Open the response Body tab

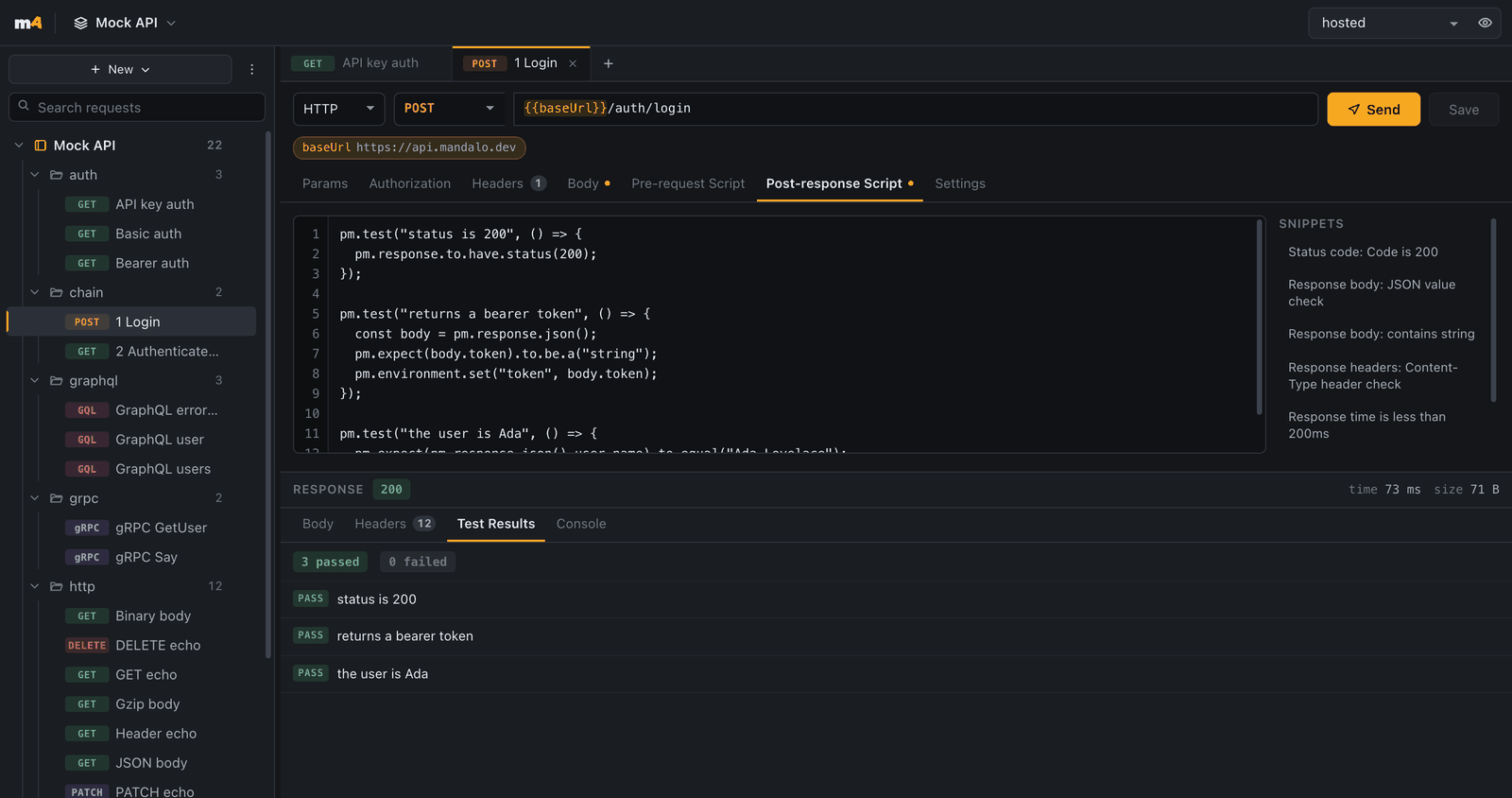(x=318, y=524)
